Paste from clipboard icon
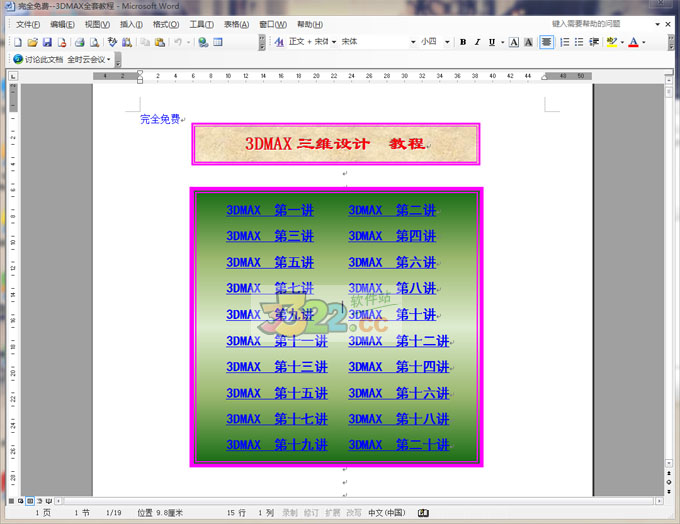The image size is (680, 524). click(160, 42)
